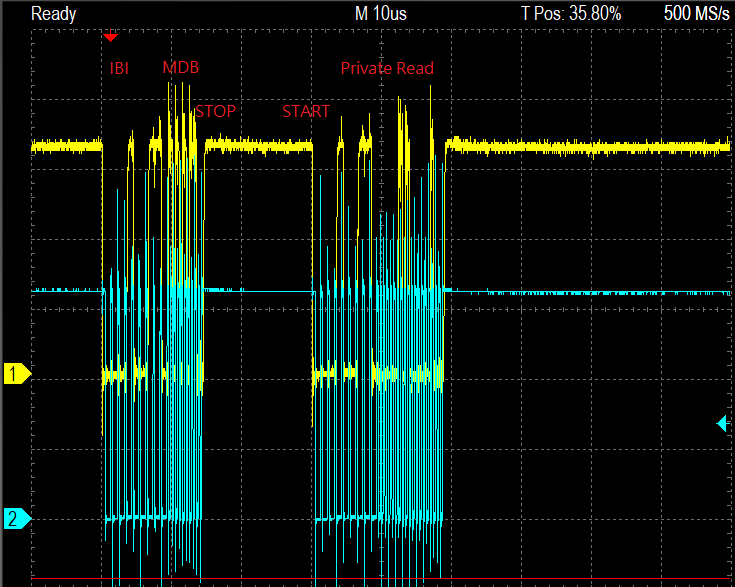This screenshot has width=735, height=587.
Task: Click the MDB annotation label
Action: coord(180,68)
